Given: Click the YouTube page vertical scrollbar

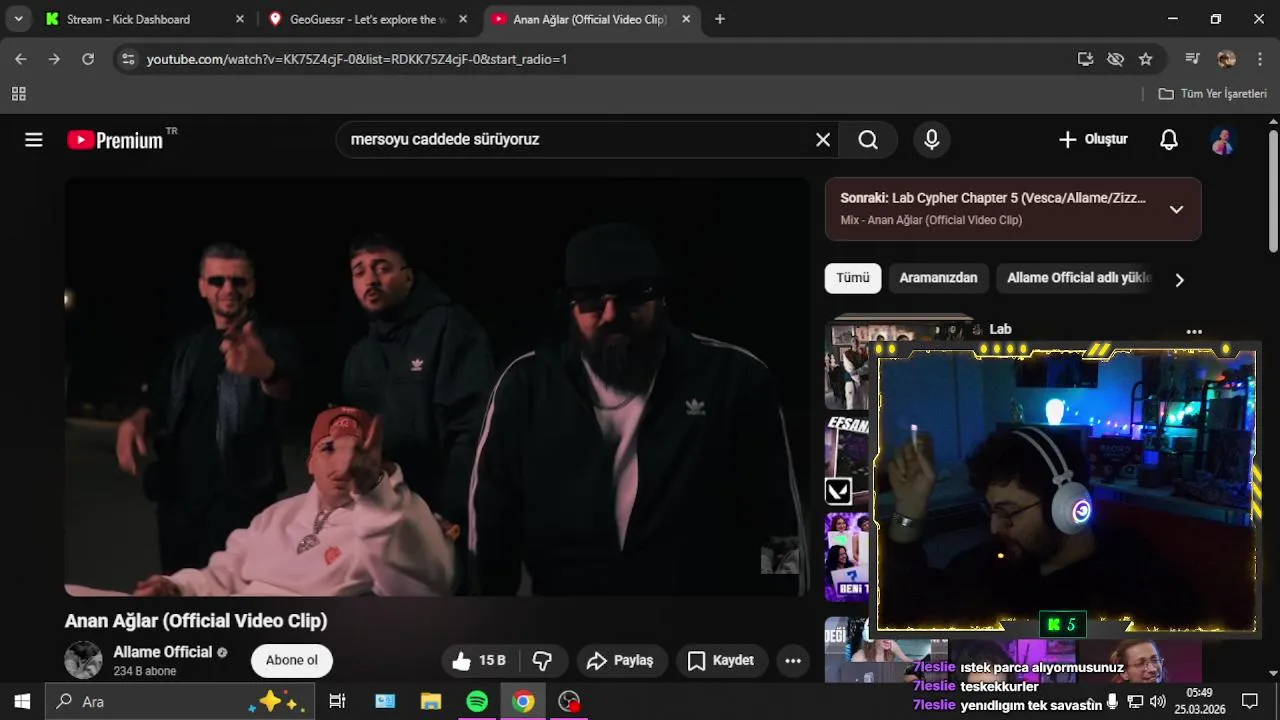Looking at the screenshot, I should (1273, 190).
